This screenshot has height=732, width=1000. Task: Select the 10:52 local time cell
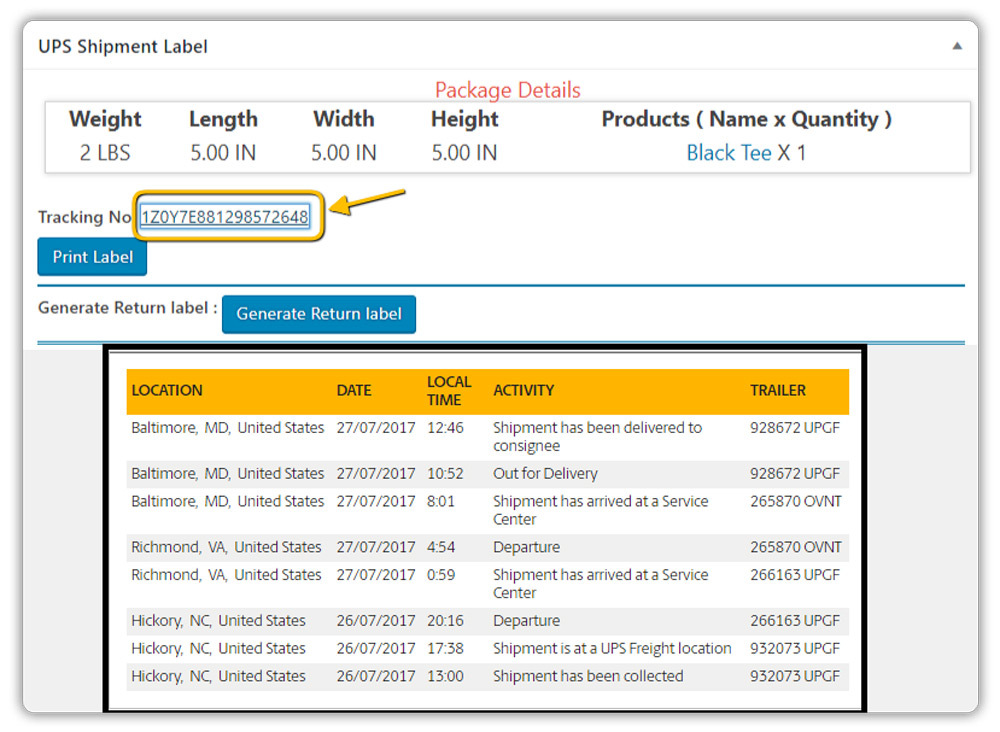click(445, 474)
